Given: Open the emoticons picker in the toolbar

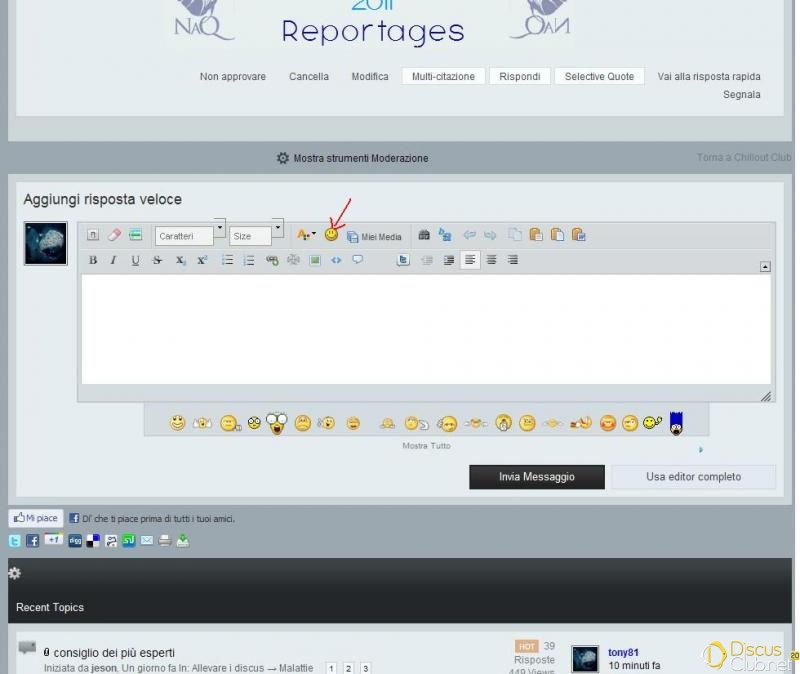Looking at the screenshot, I should tap(331, 235).
